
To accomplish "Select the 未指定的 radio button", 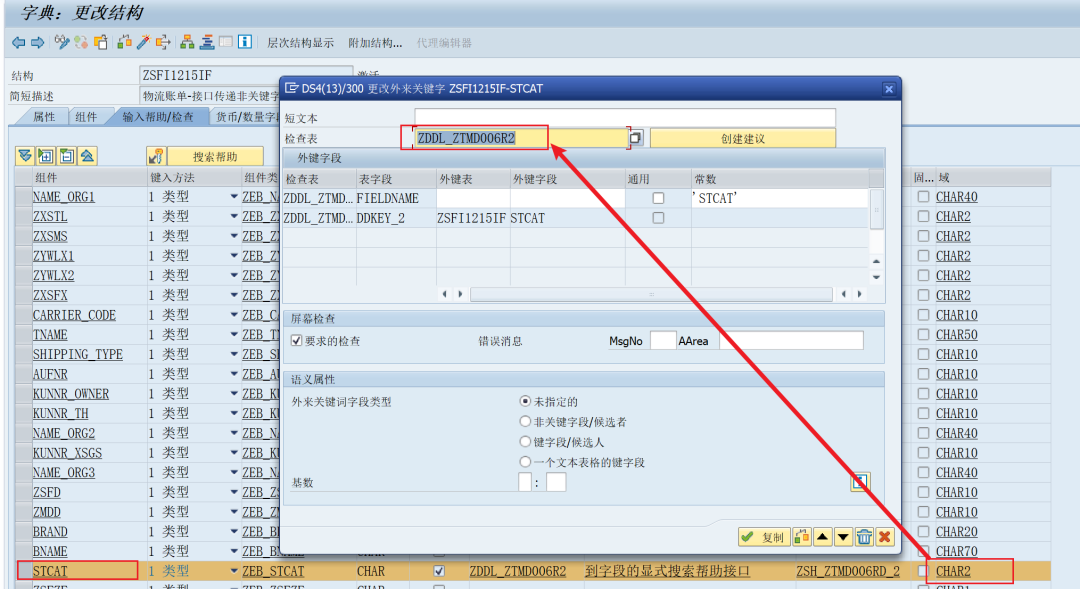I will tap(525, 401).
